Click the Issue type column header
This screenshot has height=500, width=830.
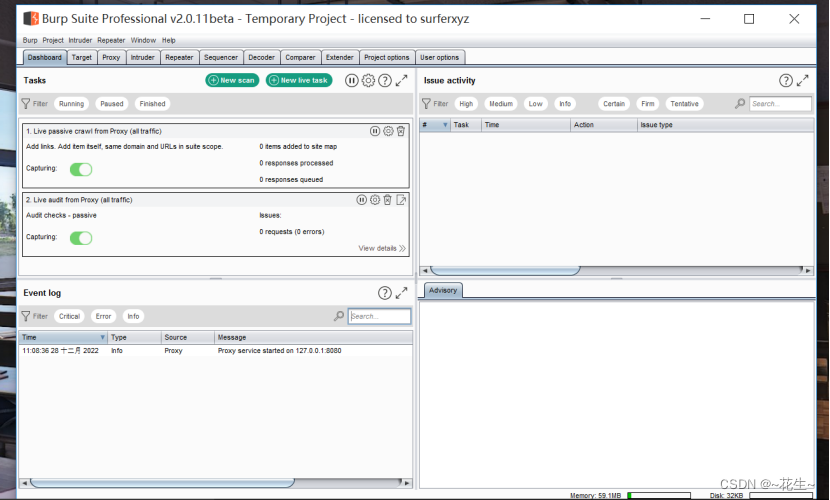pos(725,125)
